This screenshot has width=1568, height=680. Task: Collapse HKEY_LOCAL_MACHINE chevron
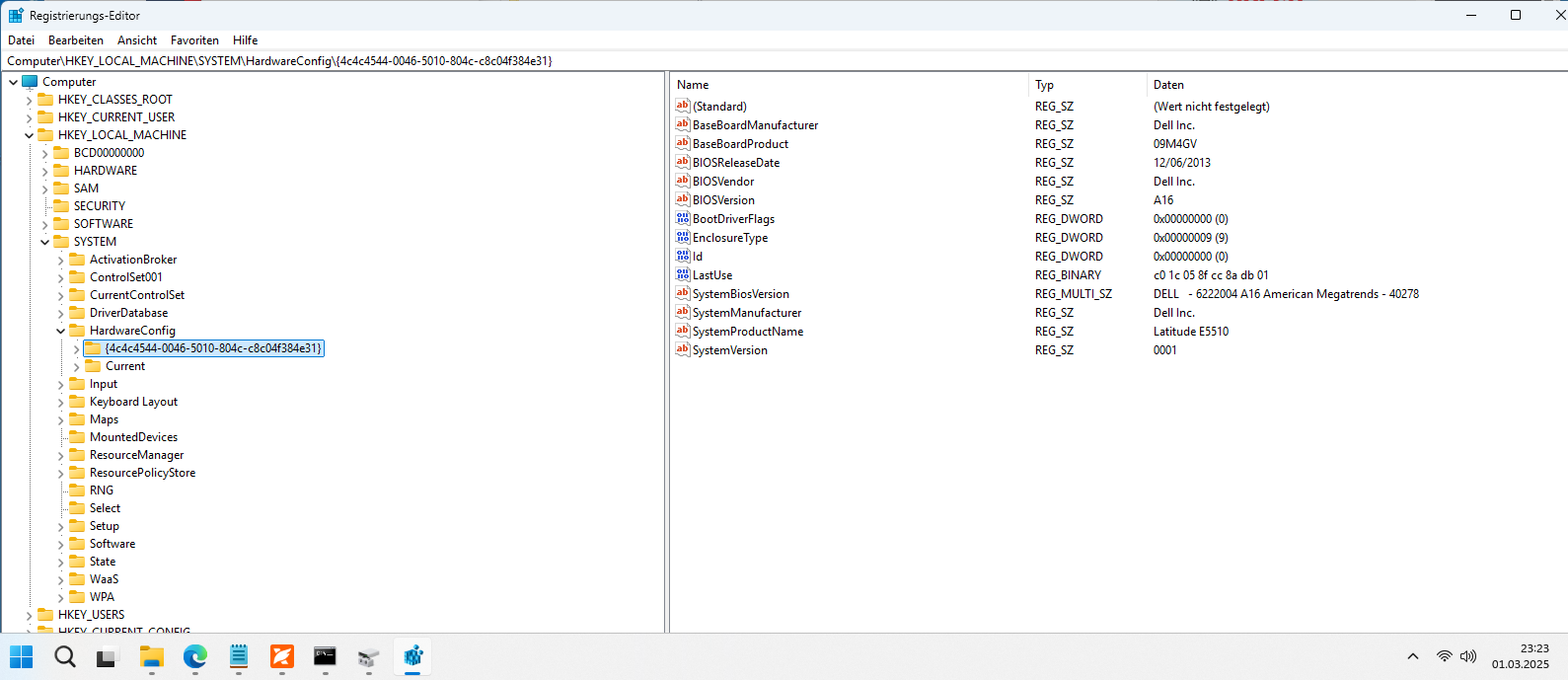[29, 135]
